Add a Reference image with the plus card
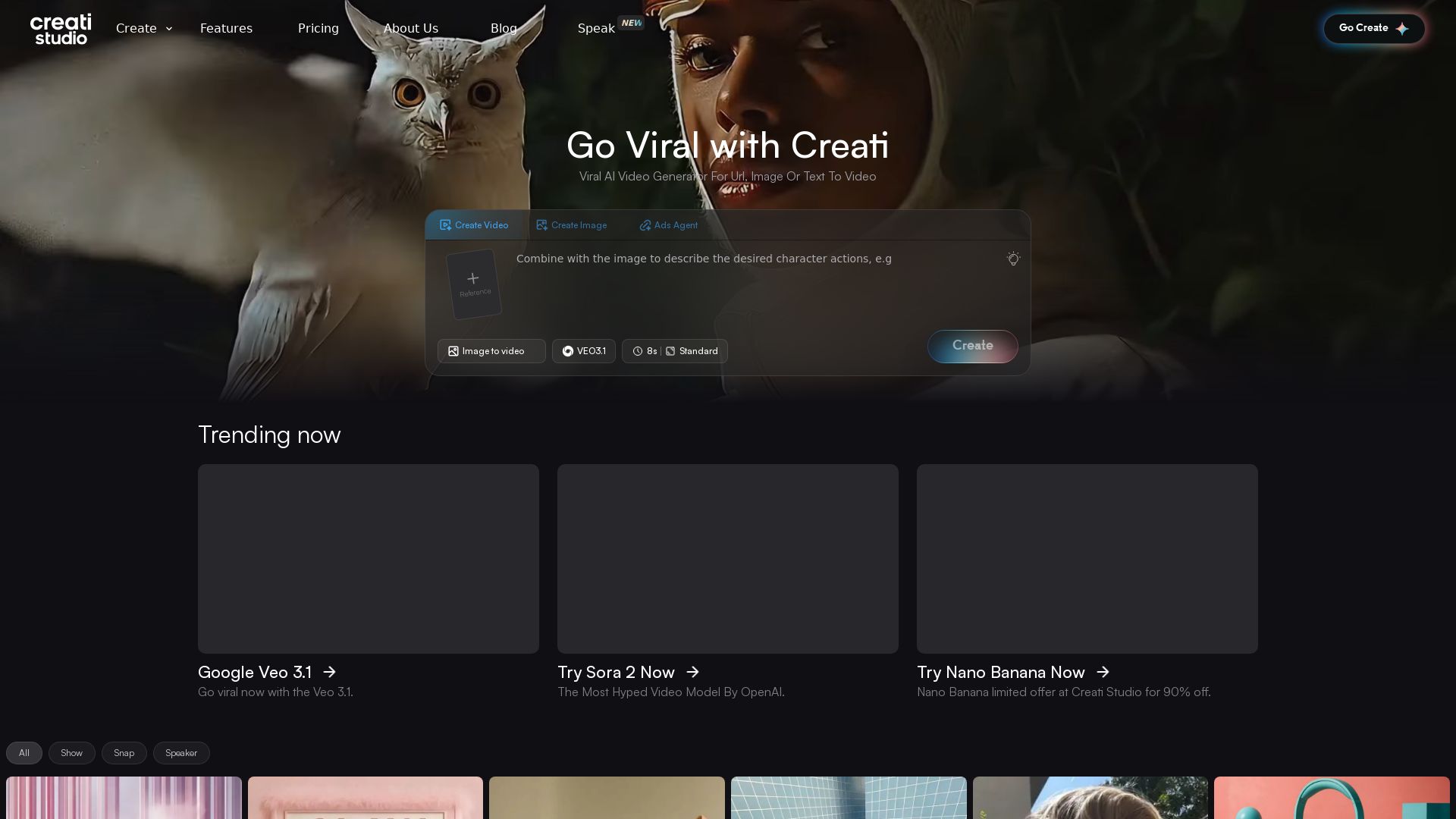The width and height of the screenshot is (1456, 819). (x=474, y=284)
